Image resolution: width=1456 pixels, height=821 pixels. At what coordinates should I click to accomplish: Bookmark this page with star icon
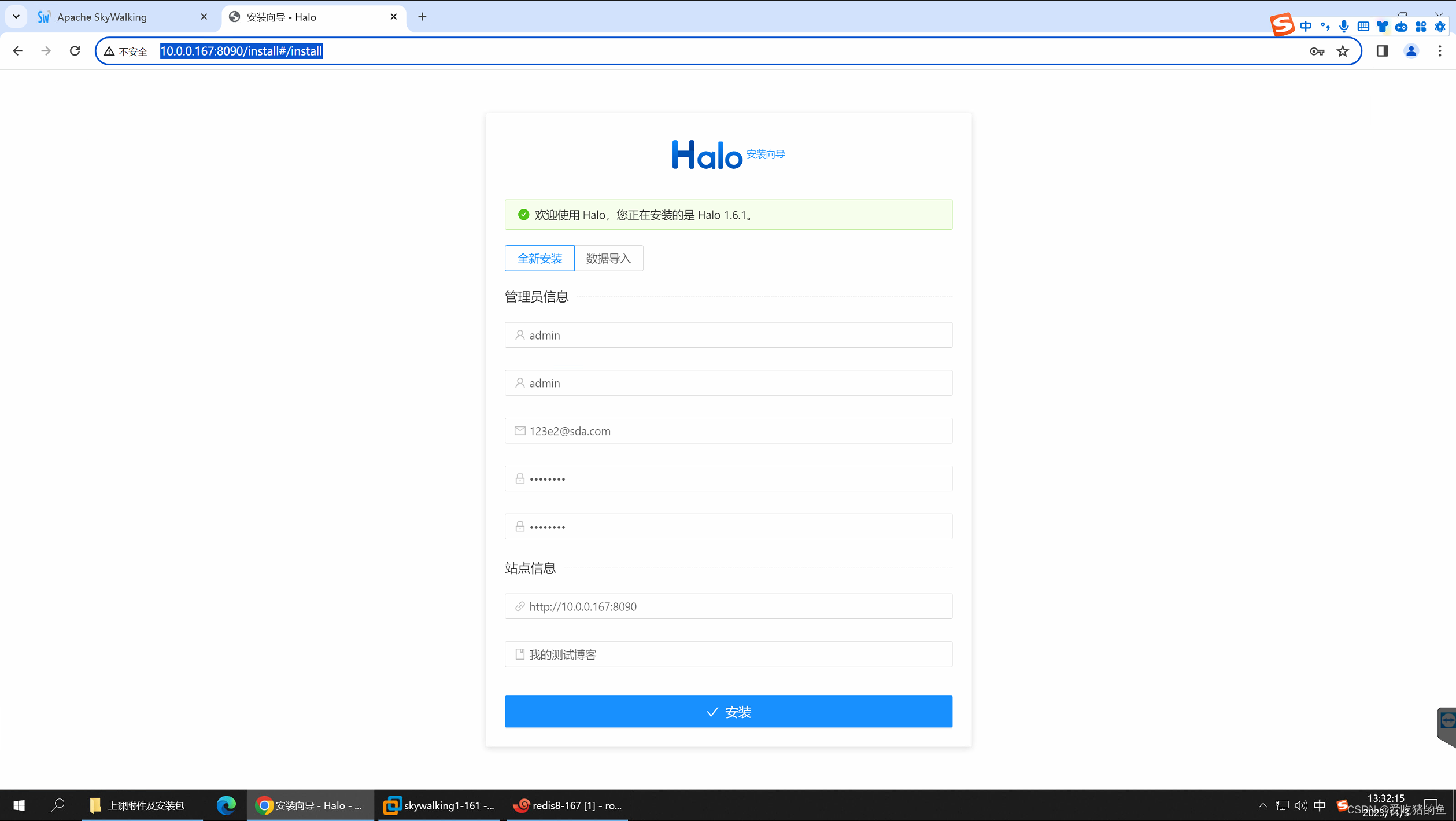click(1343, 51)
